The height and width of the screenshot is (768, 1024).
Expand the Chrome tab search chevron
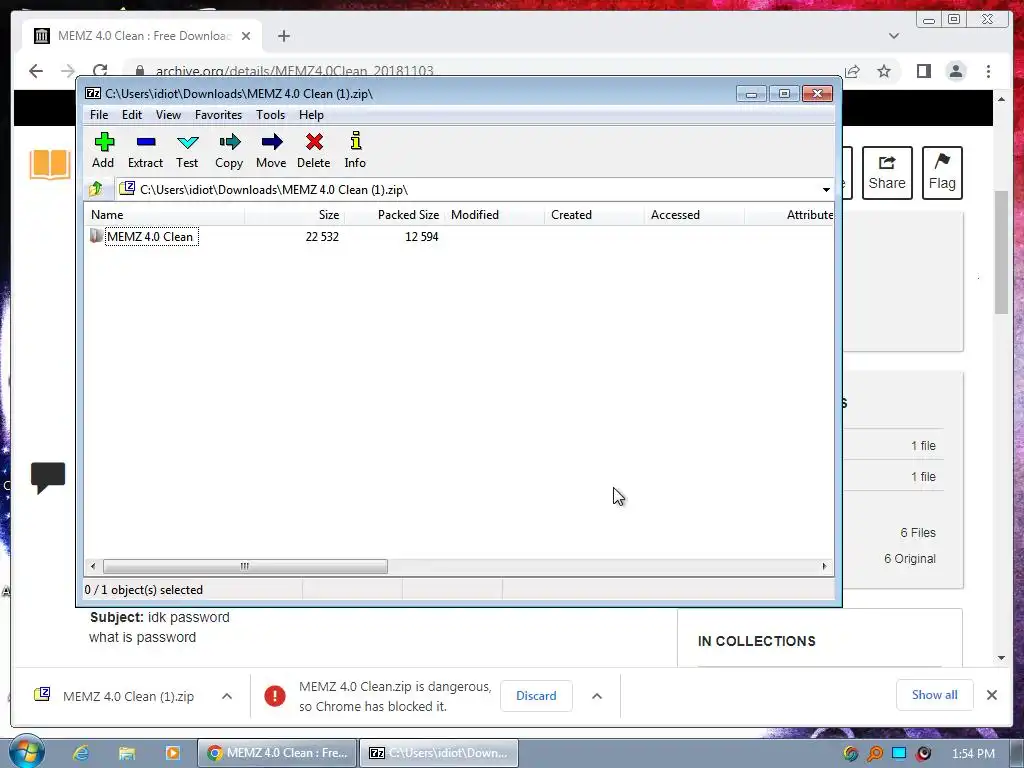[x=894, y=36]
